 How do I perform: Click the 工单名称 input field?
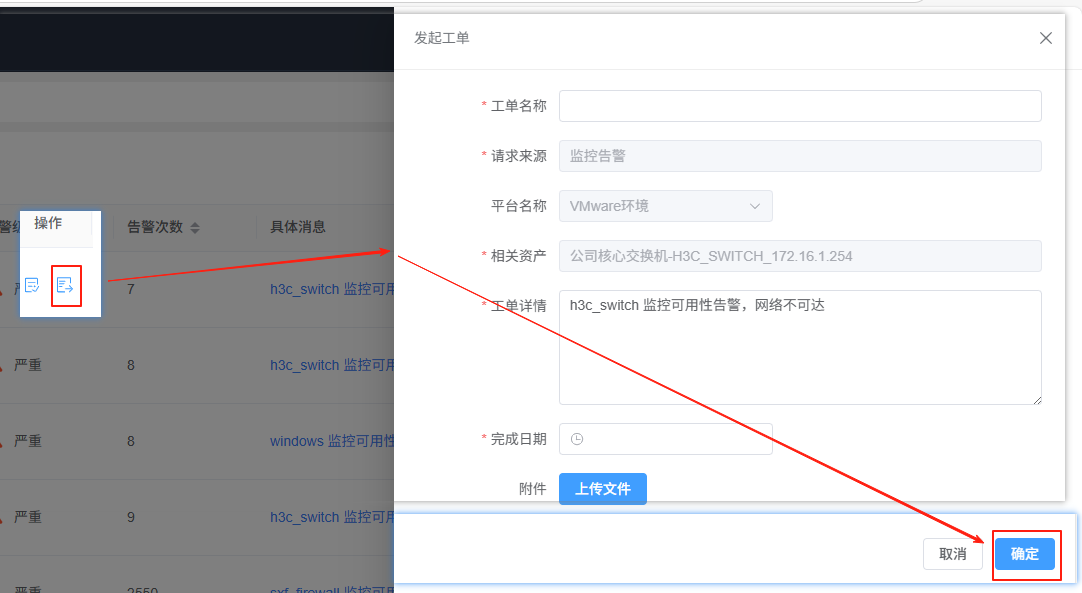click(x=800, y=106)
